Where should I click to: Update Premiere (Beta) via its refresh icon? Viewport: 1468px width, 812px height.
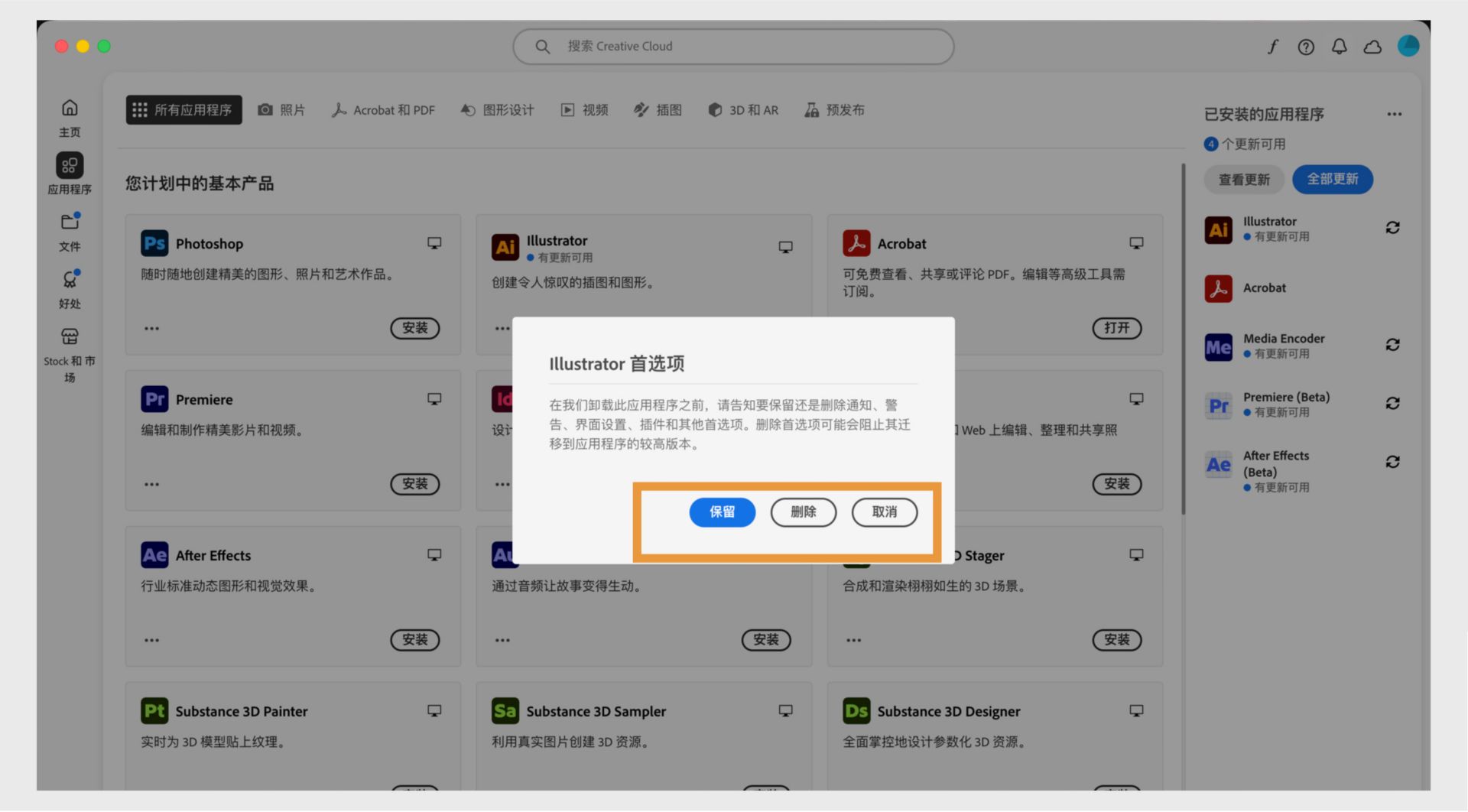pyautogui.click(x=1392, y=404)
